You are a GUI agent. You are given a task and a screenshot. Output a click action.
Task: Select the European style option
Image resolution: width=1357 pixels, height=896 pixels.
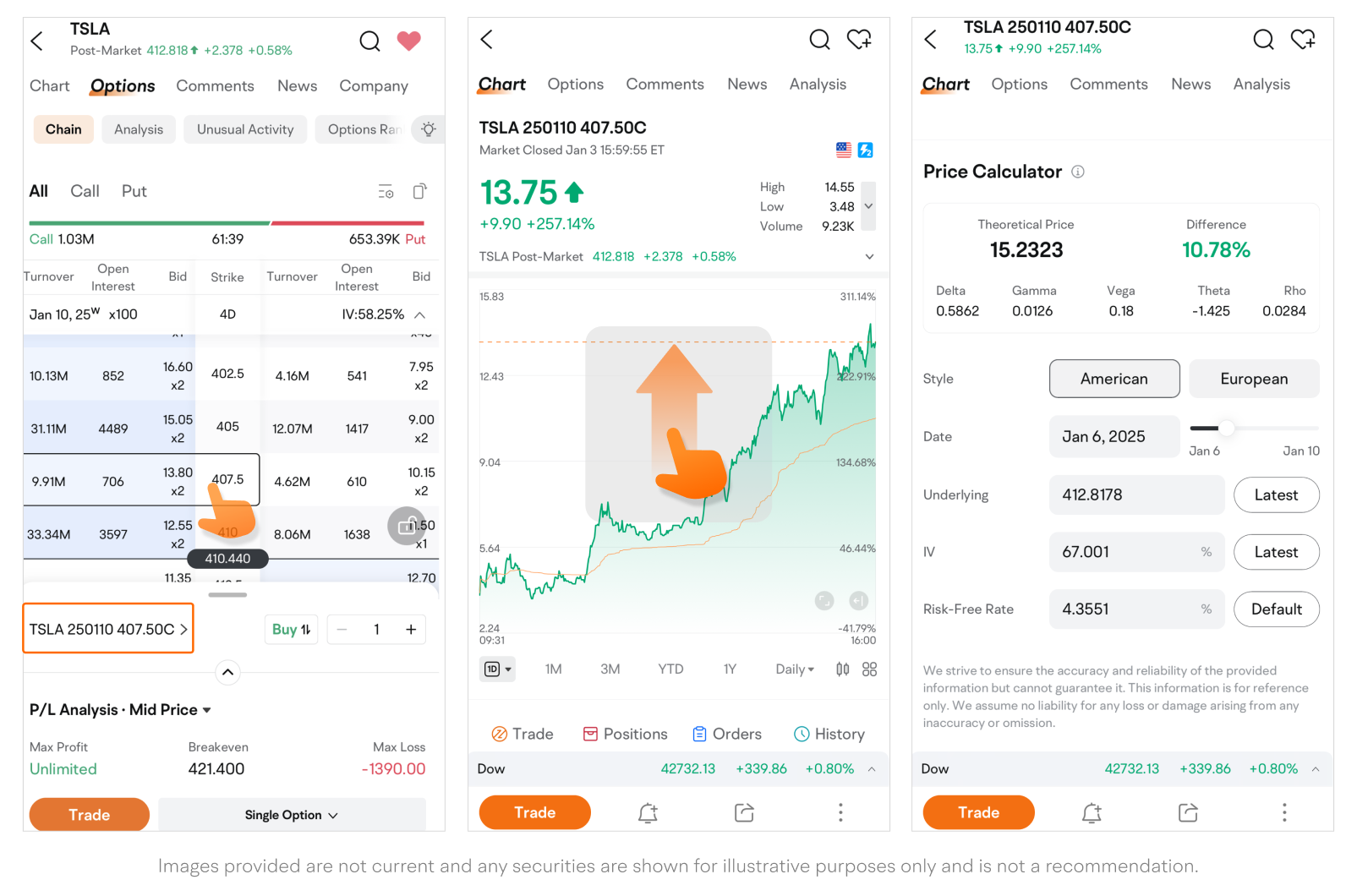point(1253,379)
